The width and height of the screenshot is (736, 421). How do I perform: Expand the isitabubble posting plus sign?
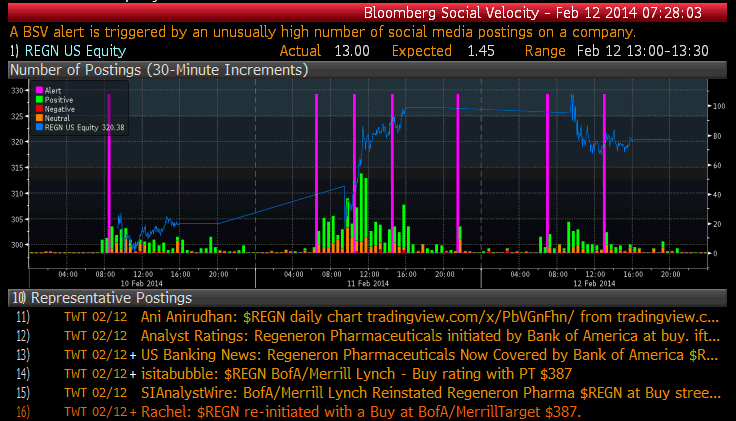(x=133, y=373)
